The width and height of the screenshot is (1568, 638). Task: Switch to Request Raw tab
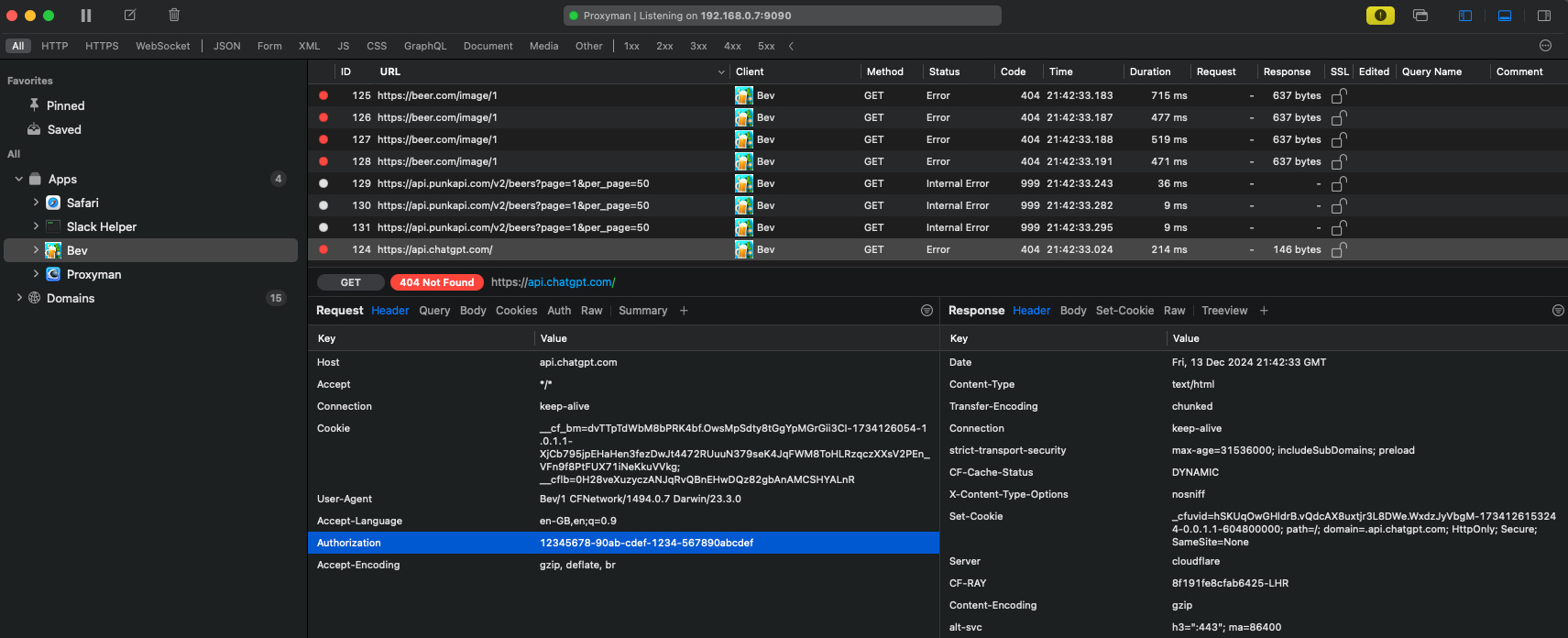coord(592,311)
